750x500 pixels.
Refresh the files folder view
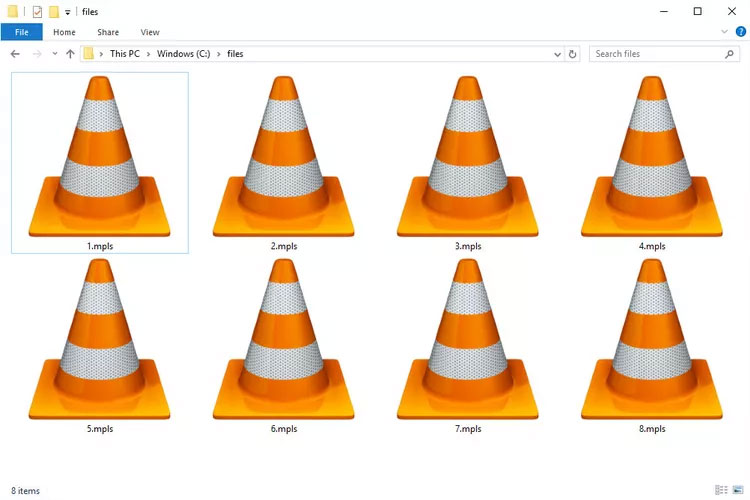pyautogui.click(x=572, y=54)
